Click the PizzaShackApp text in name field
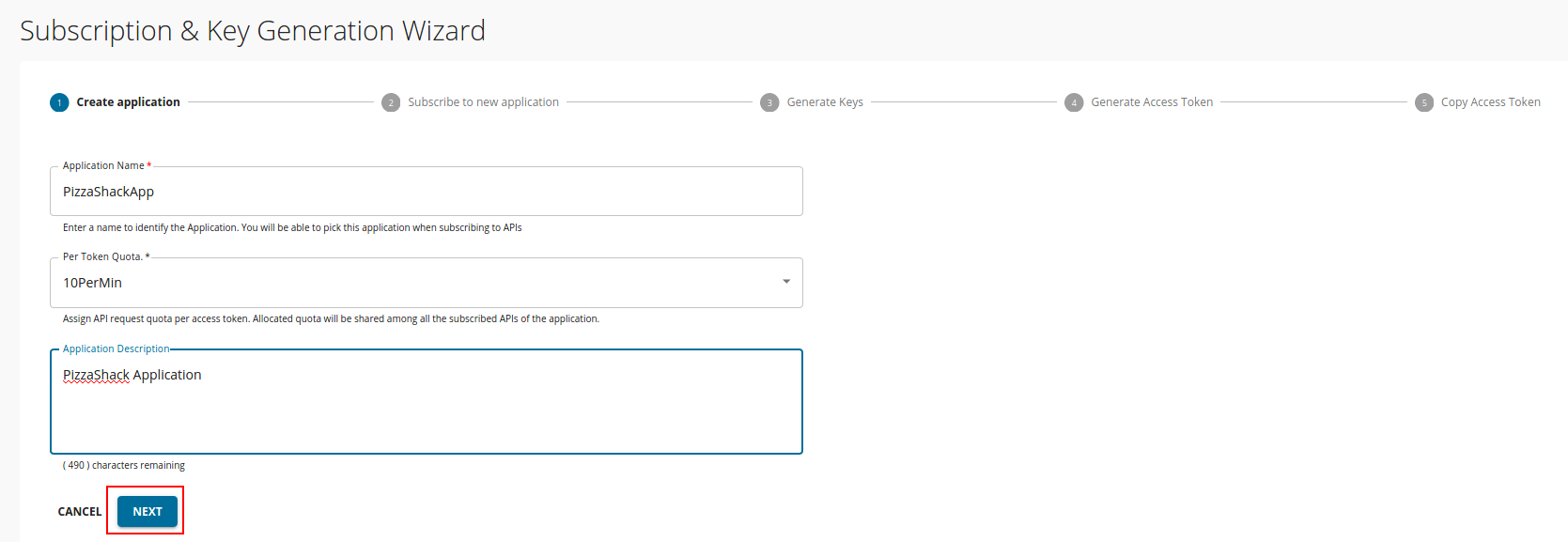Viewport: 1568px width, 542px height. [108, 192]
